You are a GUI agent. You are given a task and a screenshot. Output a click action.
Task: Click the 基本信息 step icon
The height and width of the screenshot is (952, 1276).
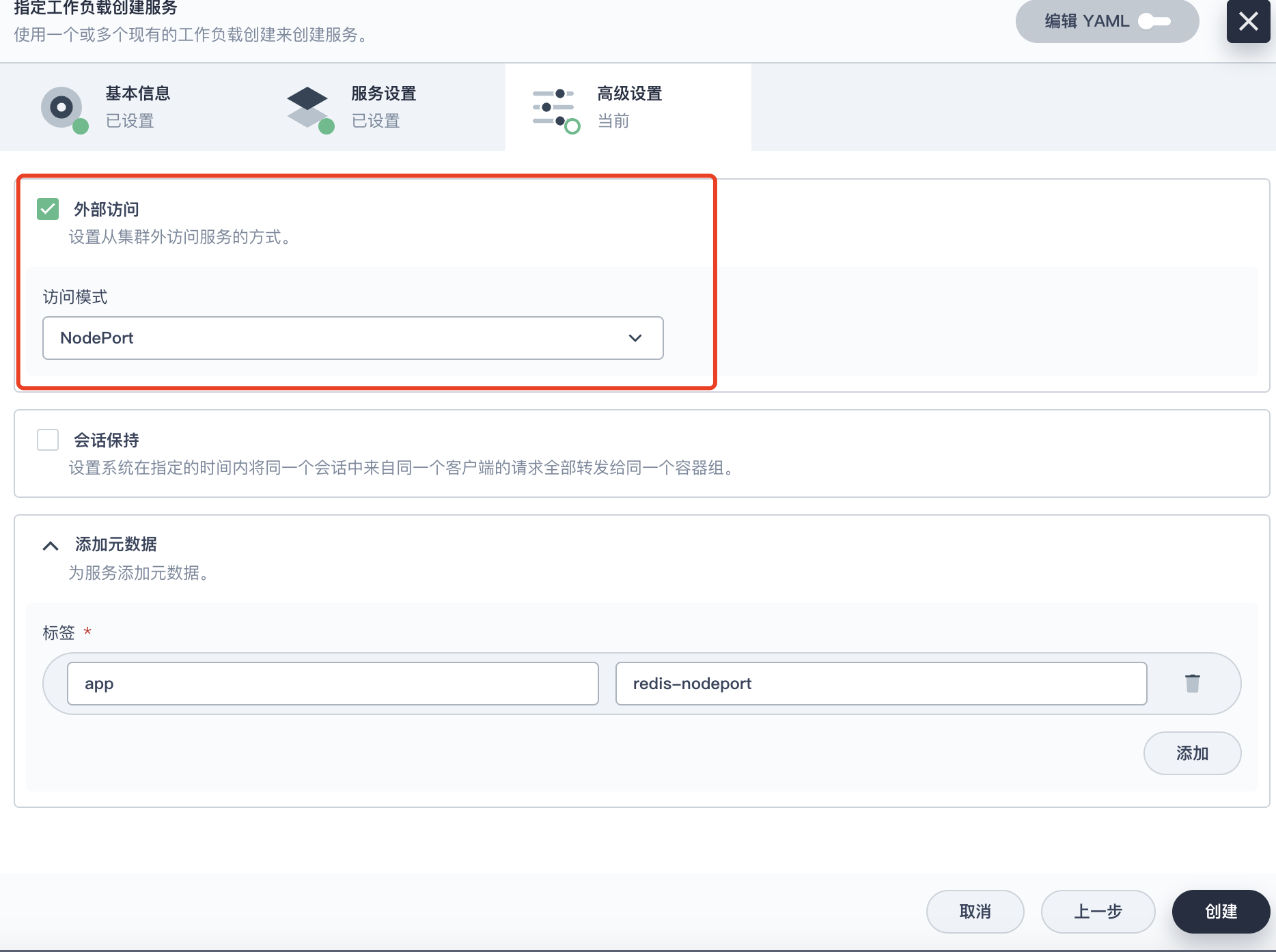pos(64,109)
